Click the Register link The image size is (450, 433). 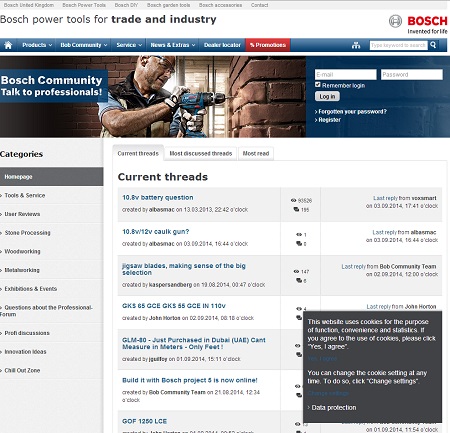point(329,120)
